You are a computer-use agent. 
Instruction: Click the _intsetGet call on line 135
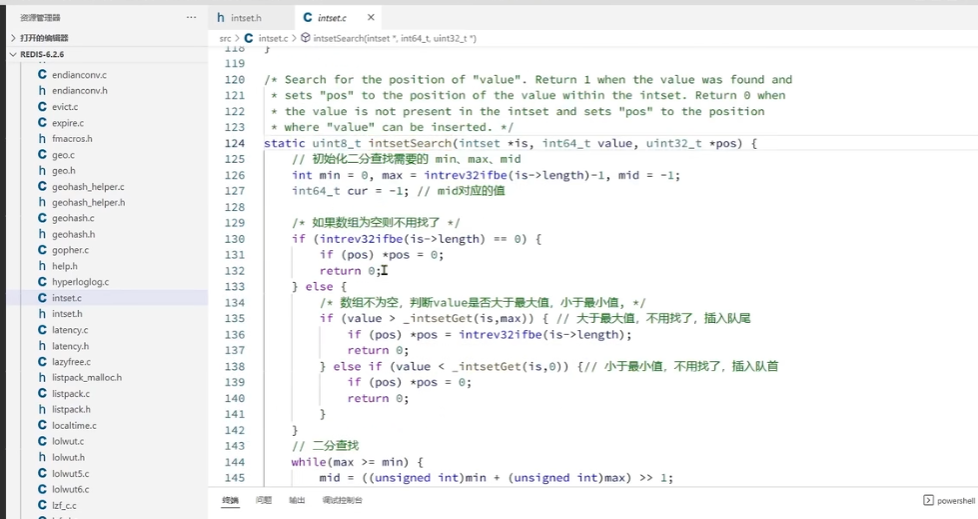437,318
